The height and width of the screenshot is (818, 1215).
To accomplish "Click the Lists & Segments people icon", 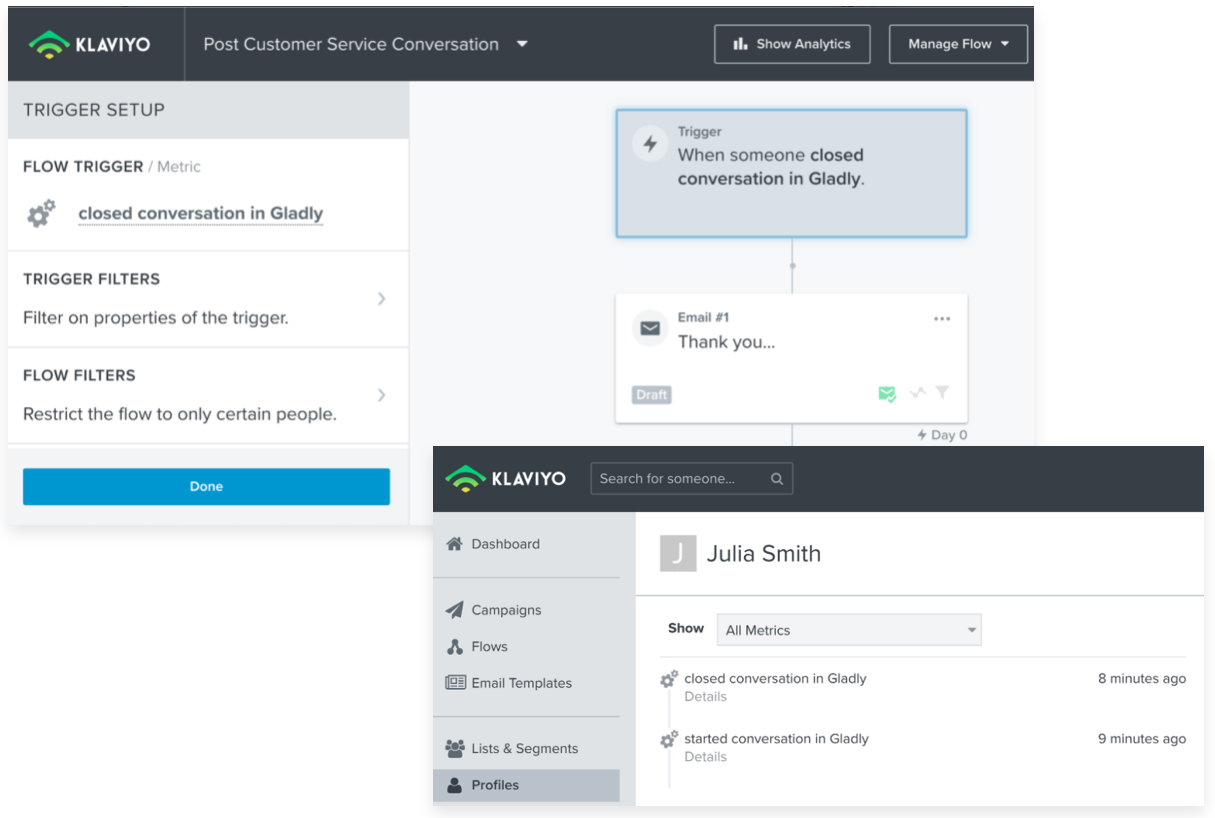I will tap(455, 748).
